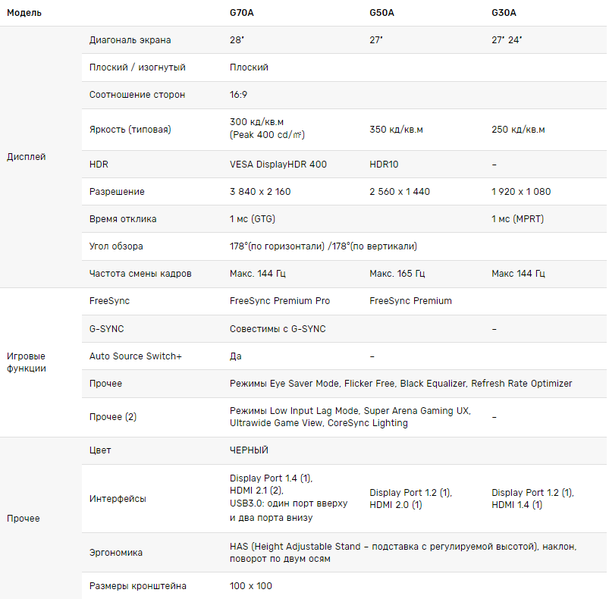
Task: Select the 3 840 x 2 160 resolution
Action: 260,191
